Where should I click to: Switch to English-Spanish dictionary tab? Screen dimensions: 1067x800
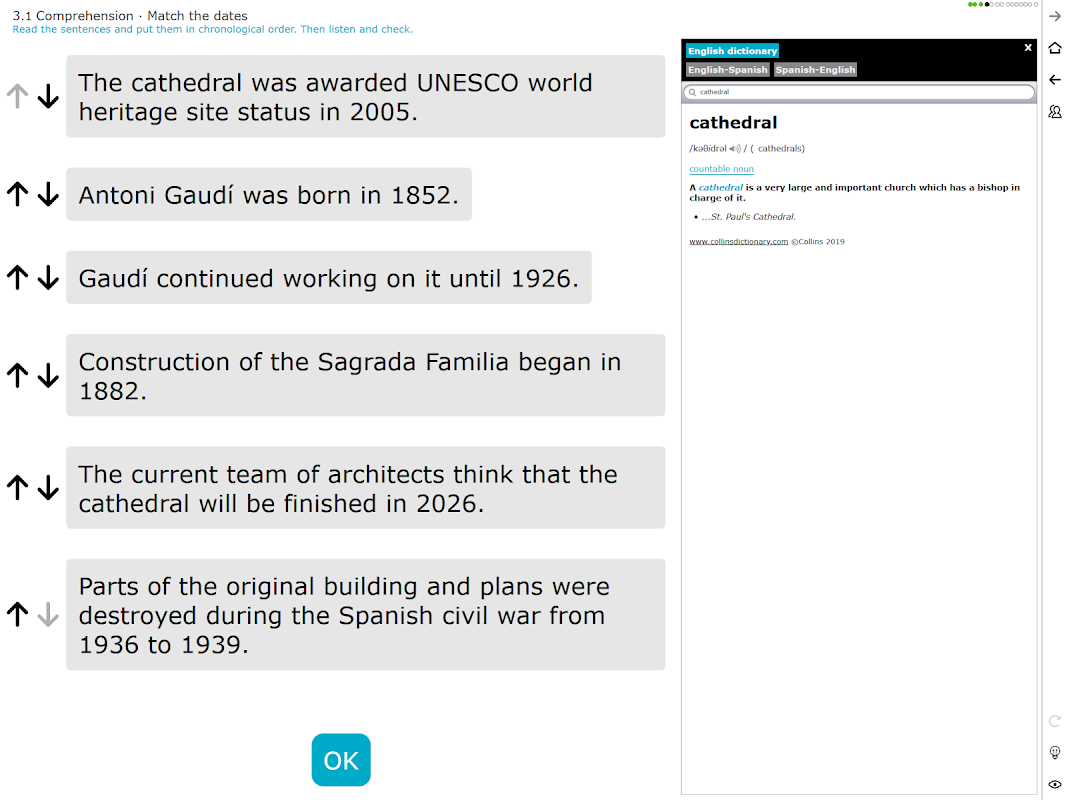coord(727,69)
